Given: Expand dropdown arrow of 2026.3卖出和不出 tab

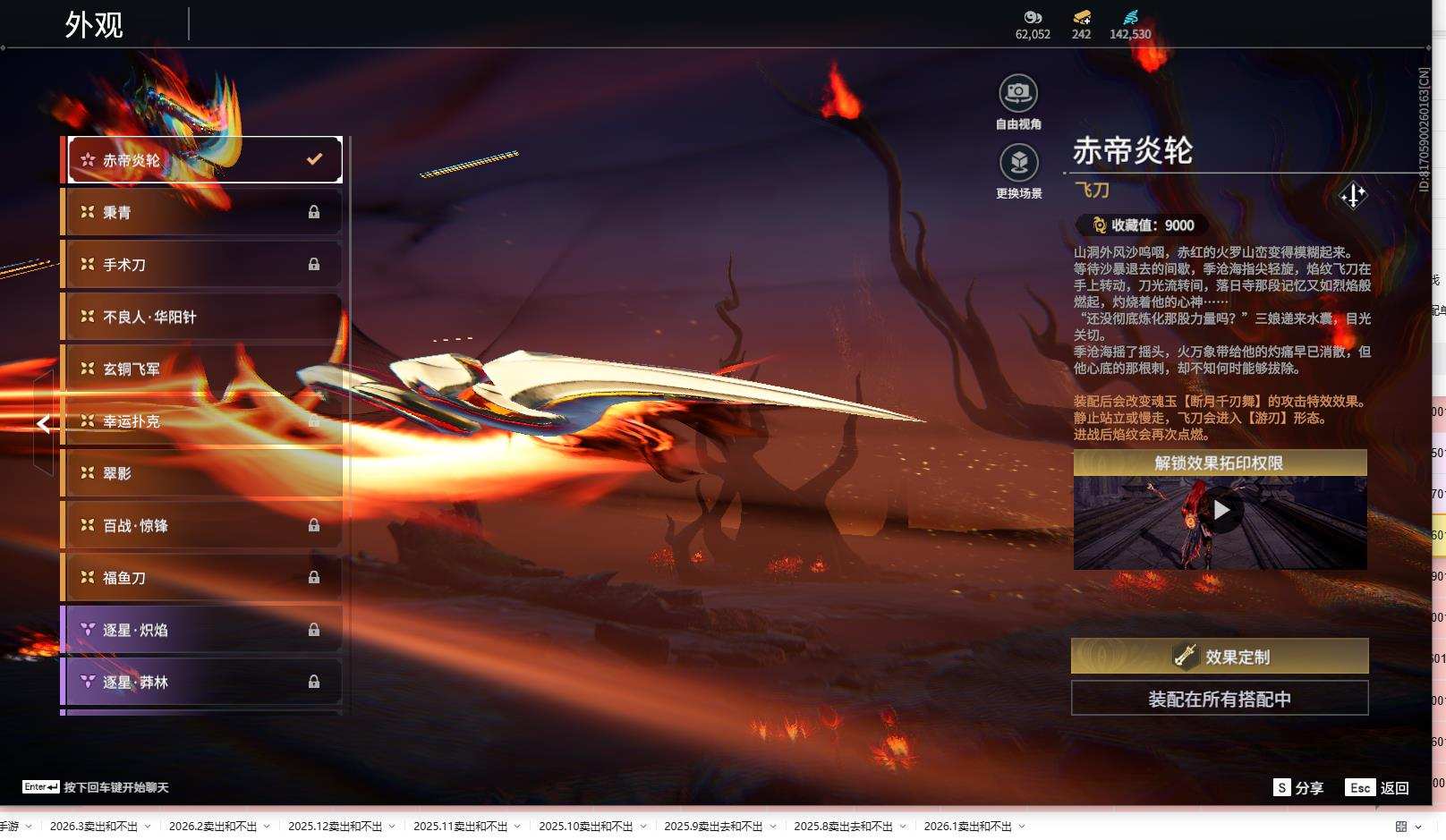Looking at the screenshot, I should coord(148,827).
